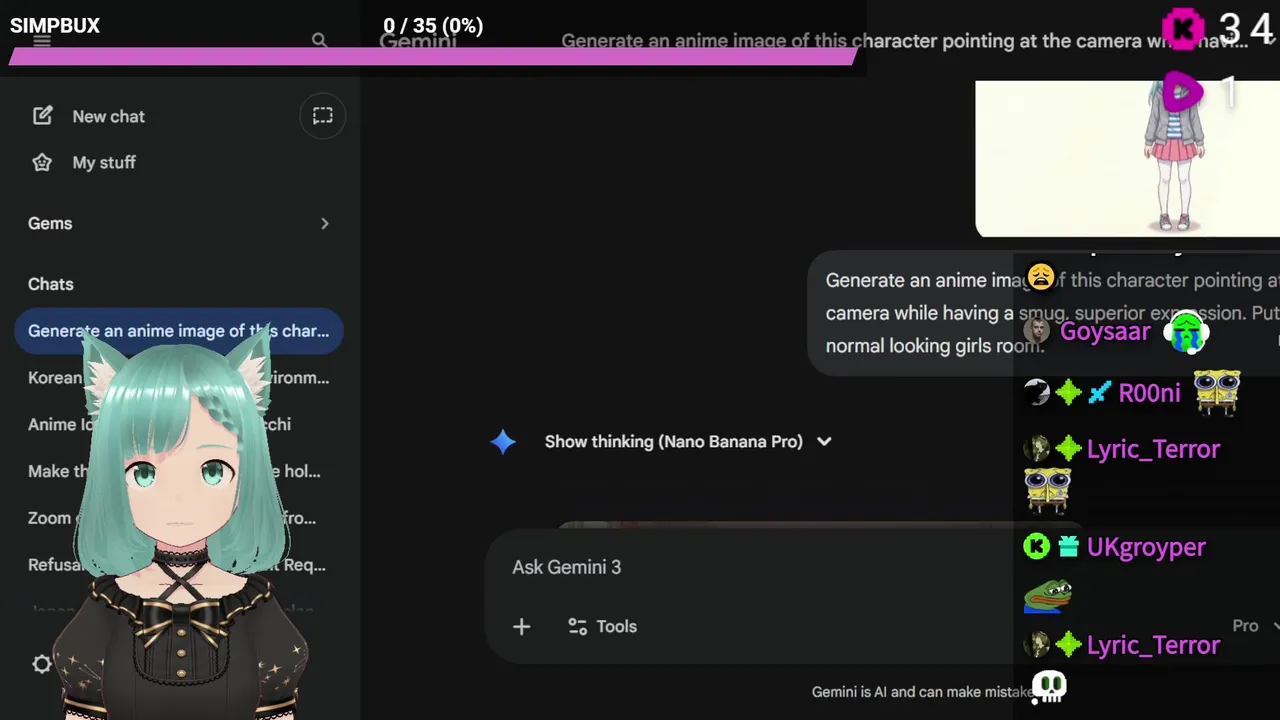This screenshot has height=720, width=1280.
Task: Open My stuff star icon
Action: pyautogui.click(x=42, y=162)
